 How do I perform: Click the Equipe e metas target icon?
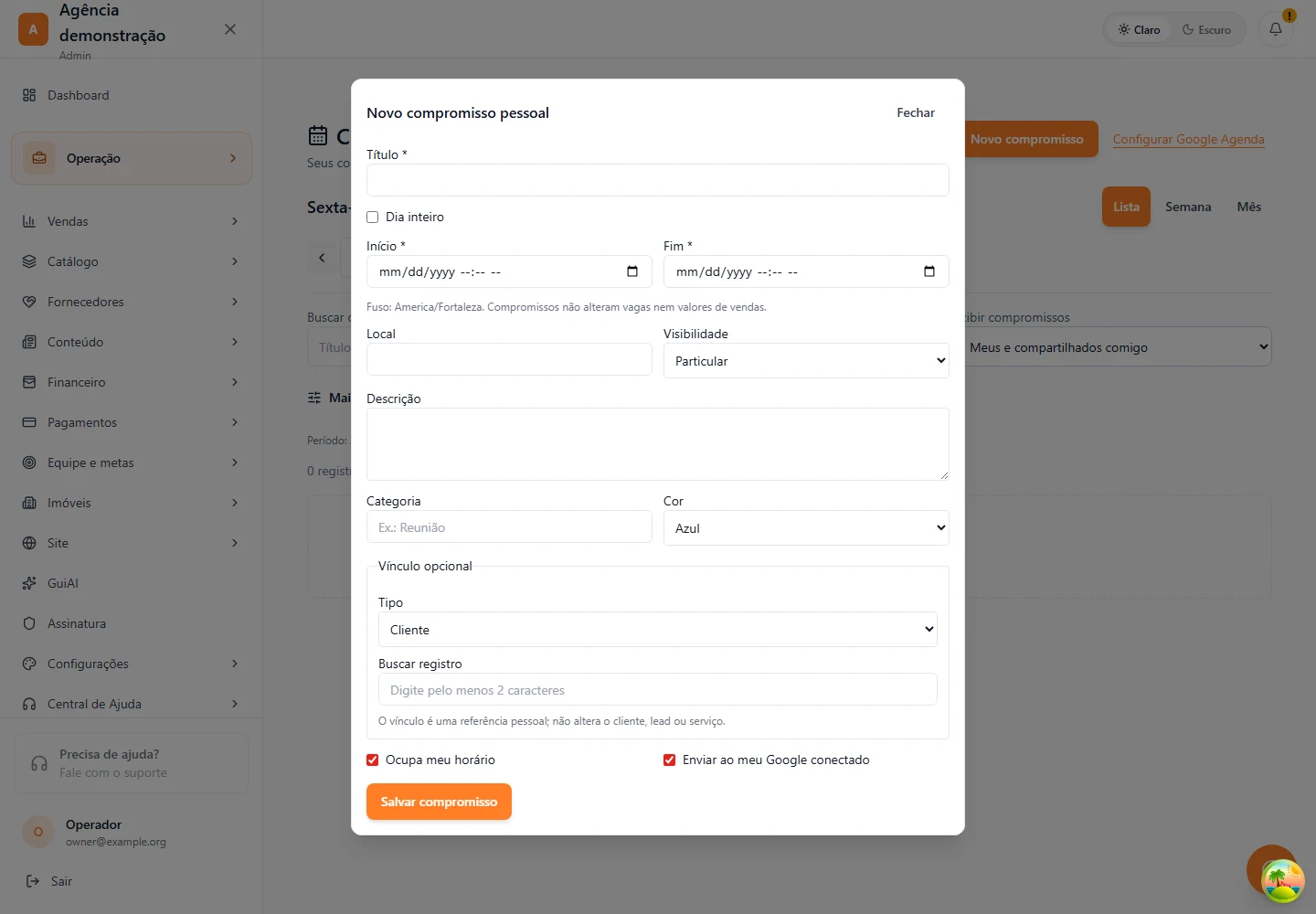[x=29, y=462]
